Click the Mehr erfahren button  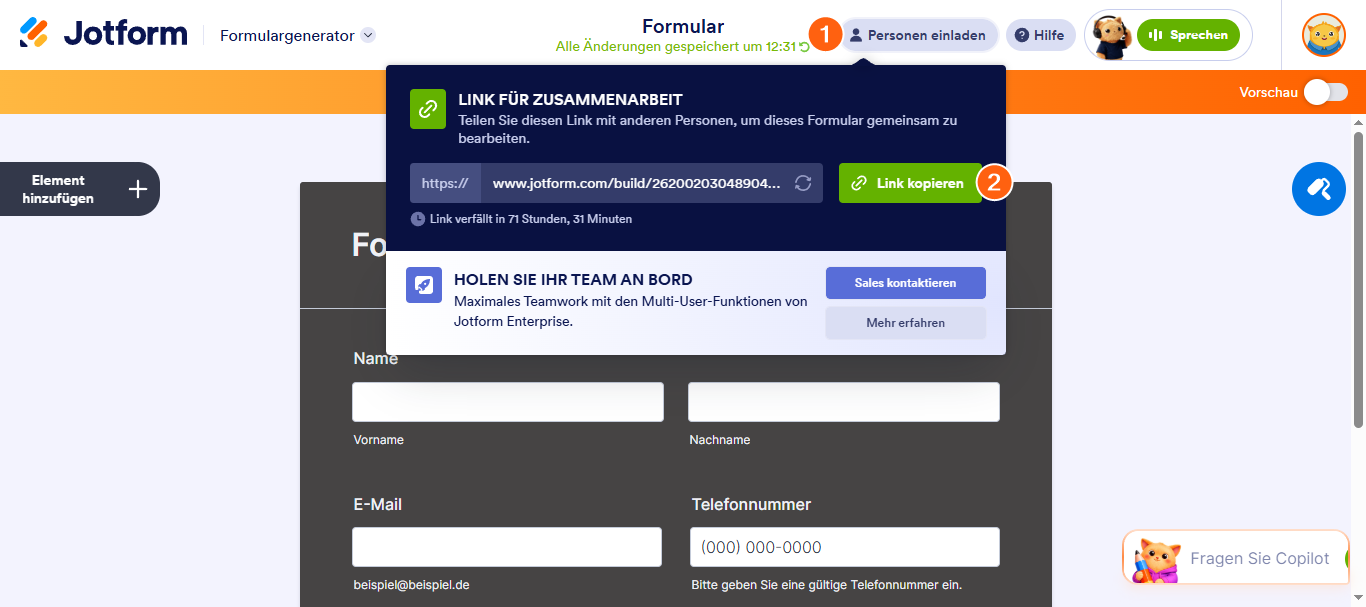tap(905, 323)
